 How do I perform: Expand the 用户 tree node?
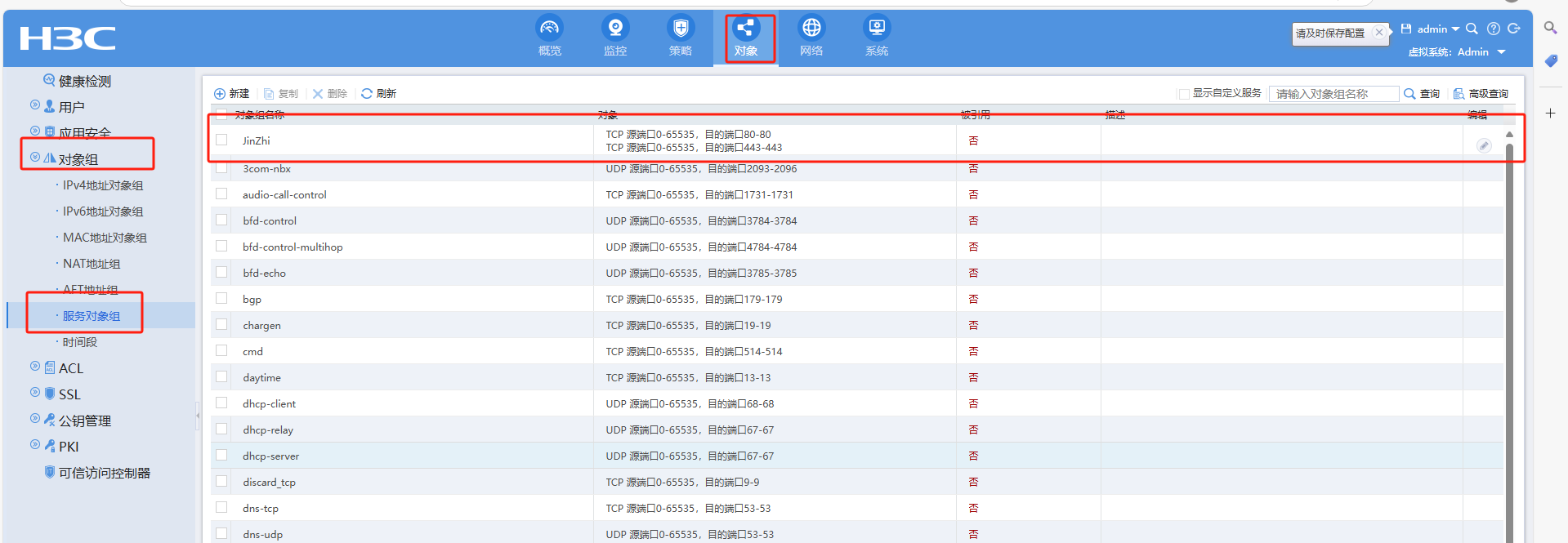click(x=35, y=105)
